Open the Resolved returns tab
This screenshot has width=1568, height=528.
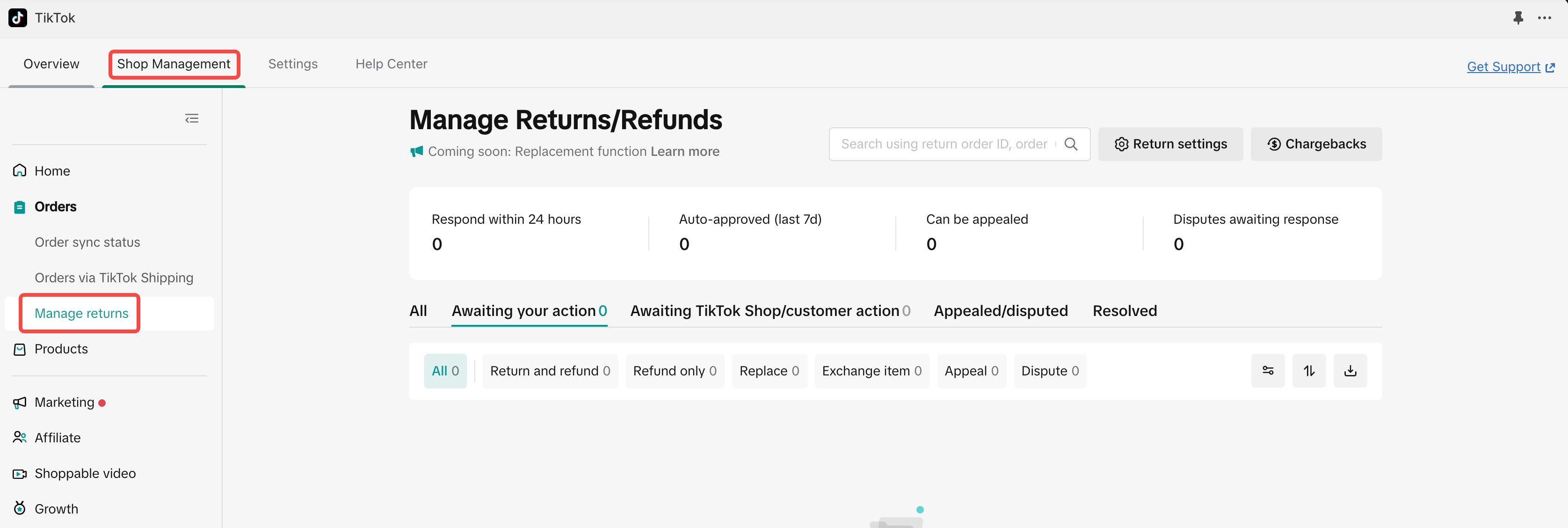[1124, 311]
